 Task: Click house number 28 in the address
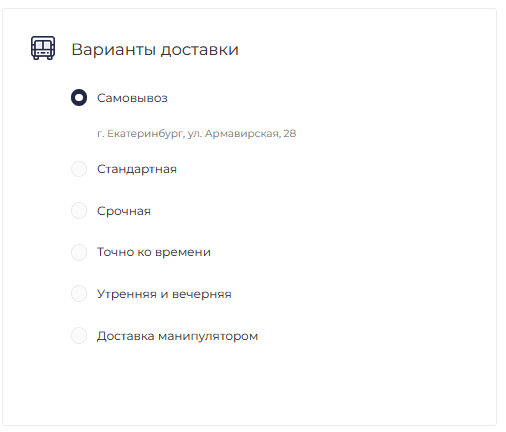(290, 133)
